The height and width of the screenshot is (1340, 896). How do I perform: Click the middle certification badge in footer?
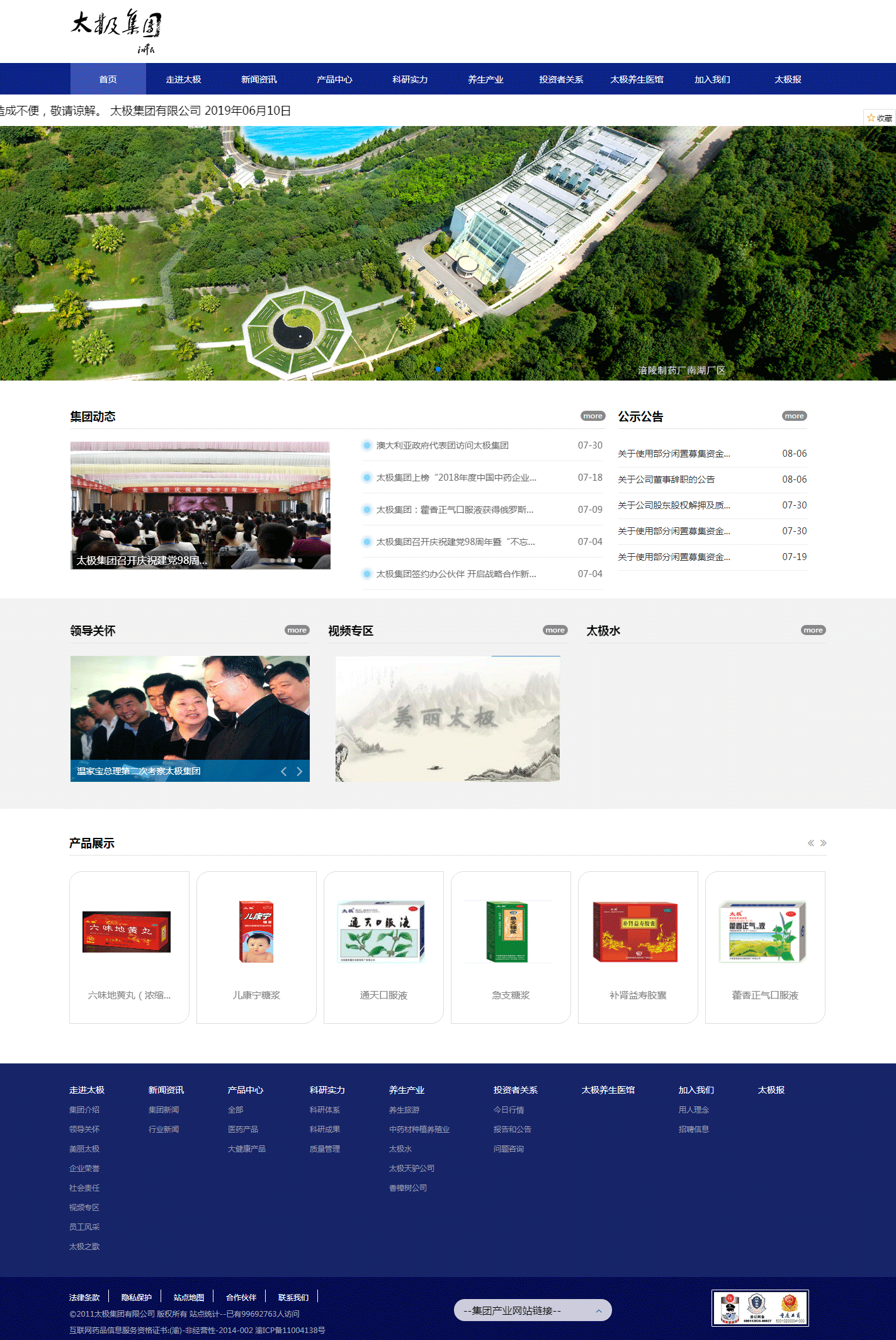pos(757,1308)
